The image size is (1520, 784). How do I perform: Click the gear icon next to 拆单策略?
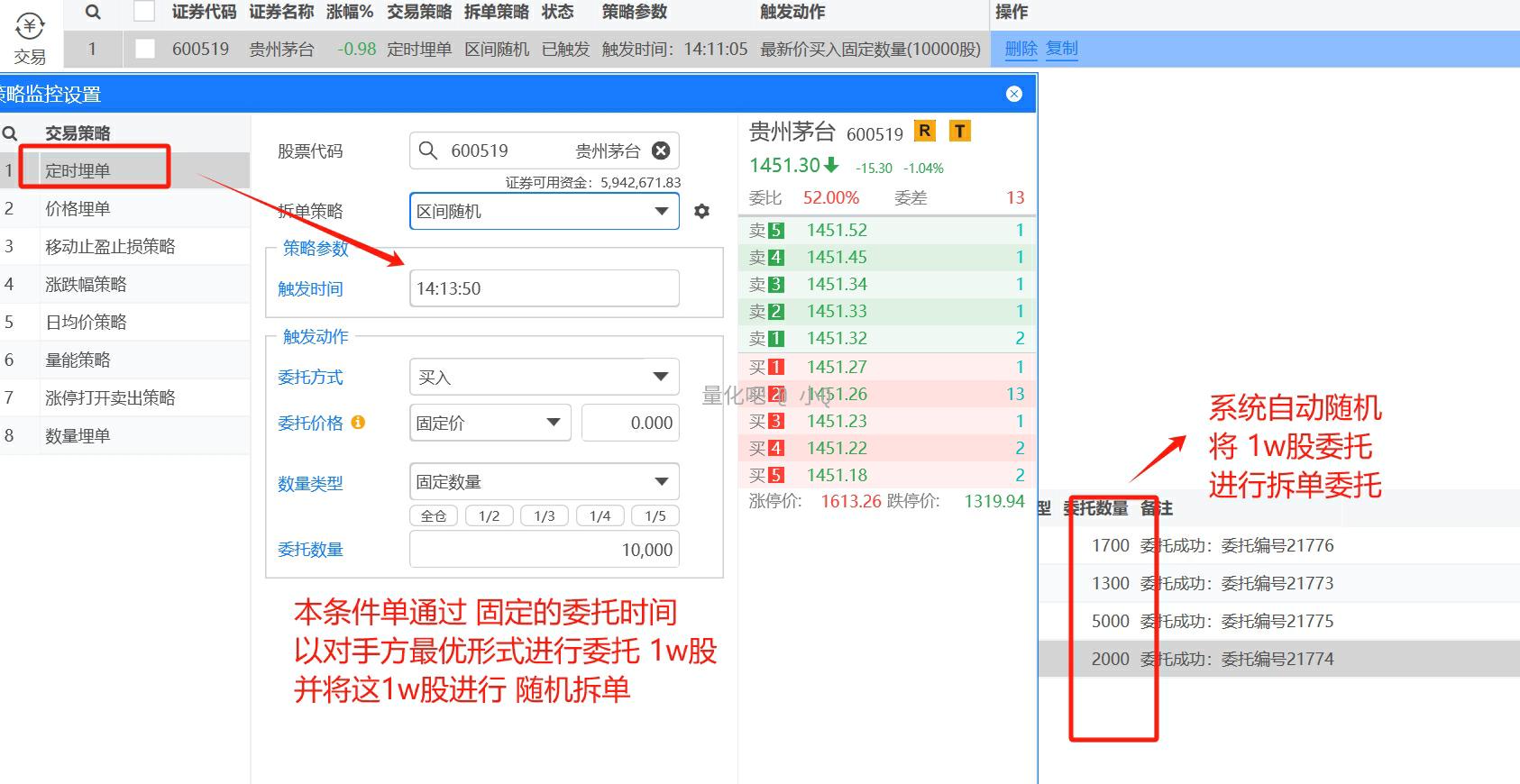(x=701, y=211)
